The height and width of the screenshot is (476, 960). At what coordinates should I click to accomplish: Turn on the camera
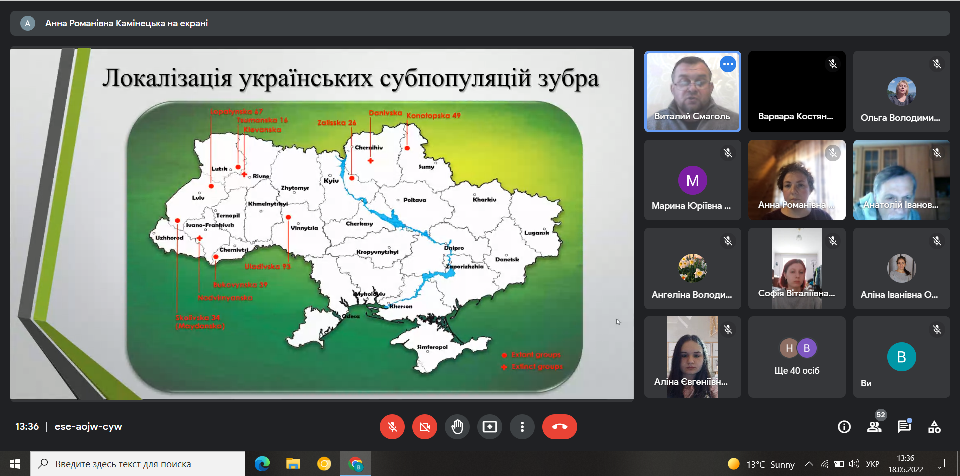[425, 426]
